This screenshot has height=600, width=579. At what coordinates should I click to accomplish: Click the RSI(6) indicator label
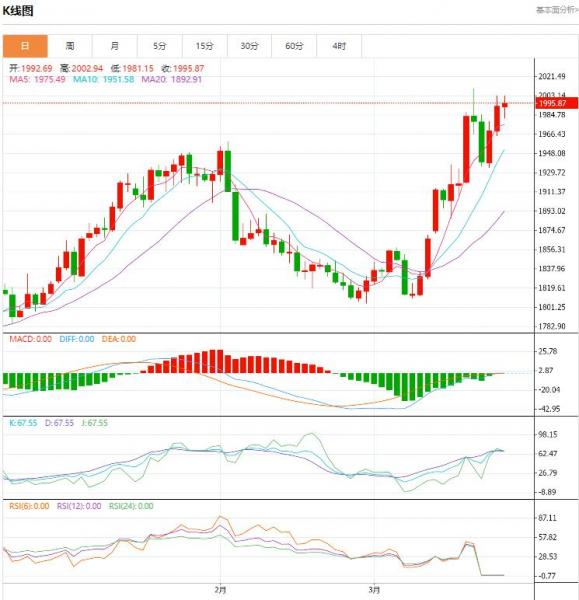[x=29, y=506]
